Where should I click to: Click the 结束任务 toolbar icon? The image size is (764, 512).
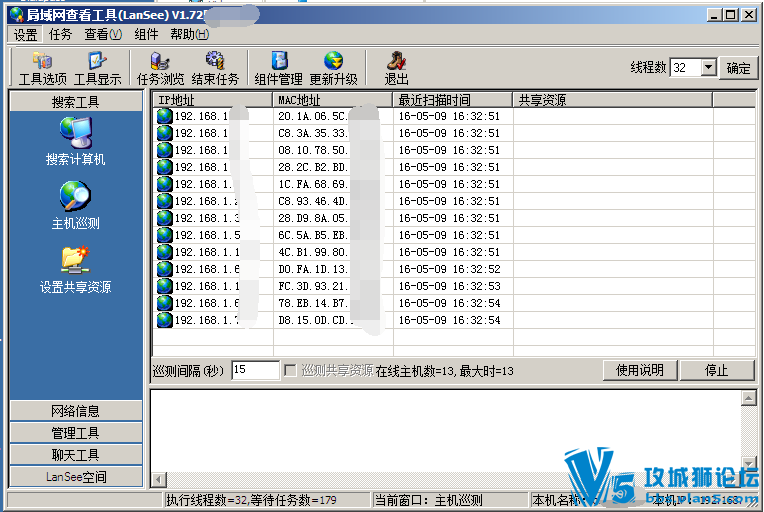tap(215, 68)
